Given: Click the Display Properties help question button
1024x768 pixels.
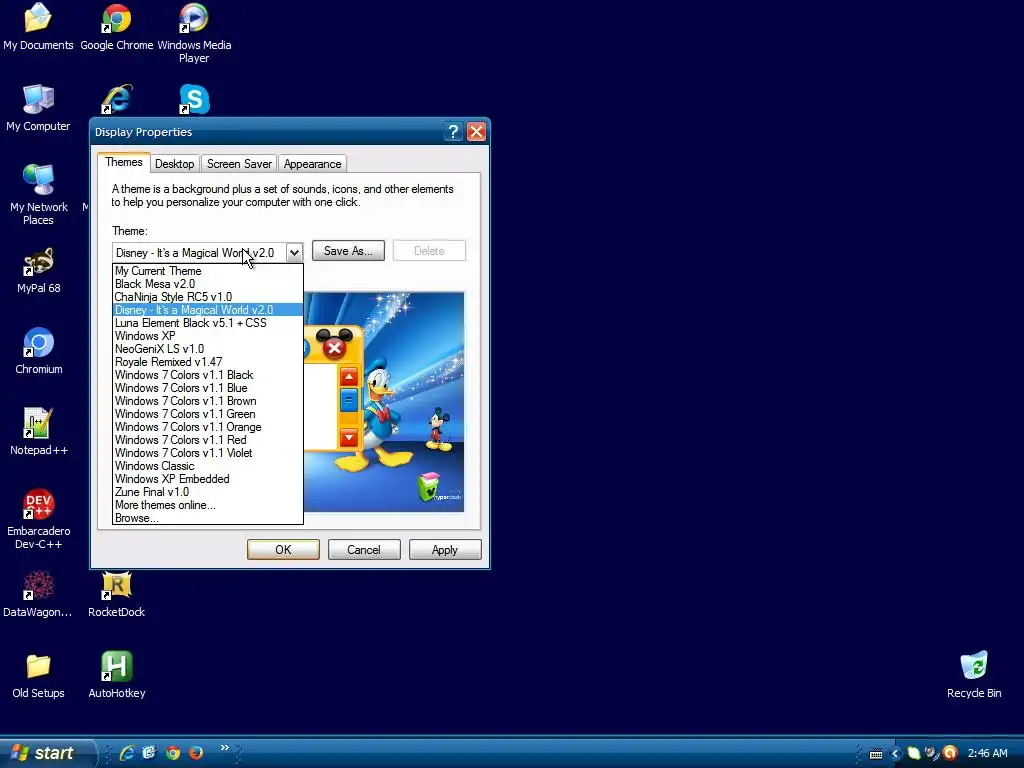Looking at the screenshot, I should 453,132.
